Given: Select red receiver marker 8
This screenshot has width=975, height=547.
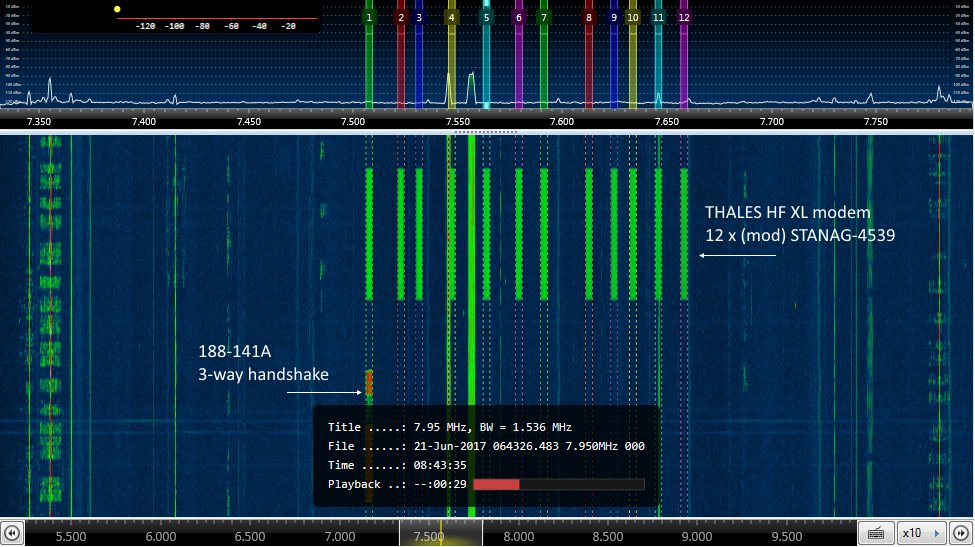Looking at the screenshot, I should click(x=589, y=17).
